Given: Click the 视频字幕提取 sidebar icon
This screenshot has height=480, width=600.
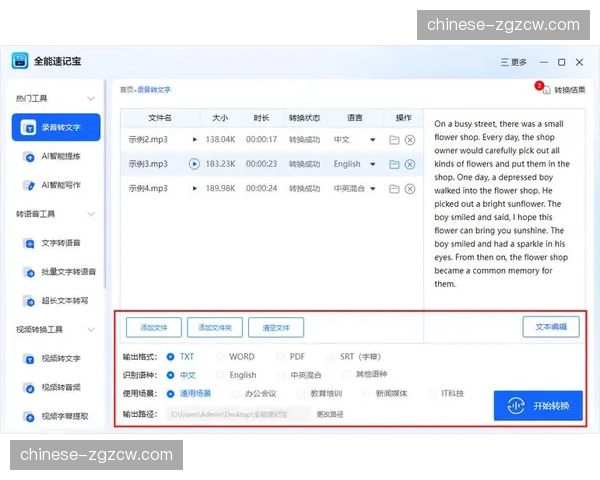Looking at the screenshot, I should 29,416.
